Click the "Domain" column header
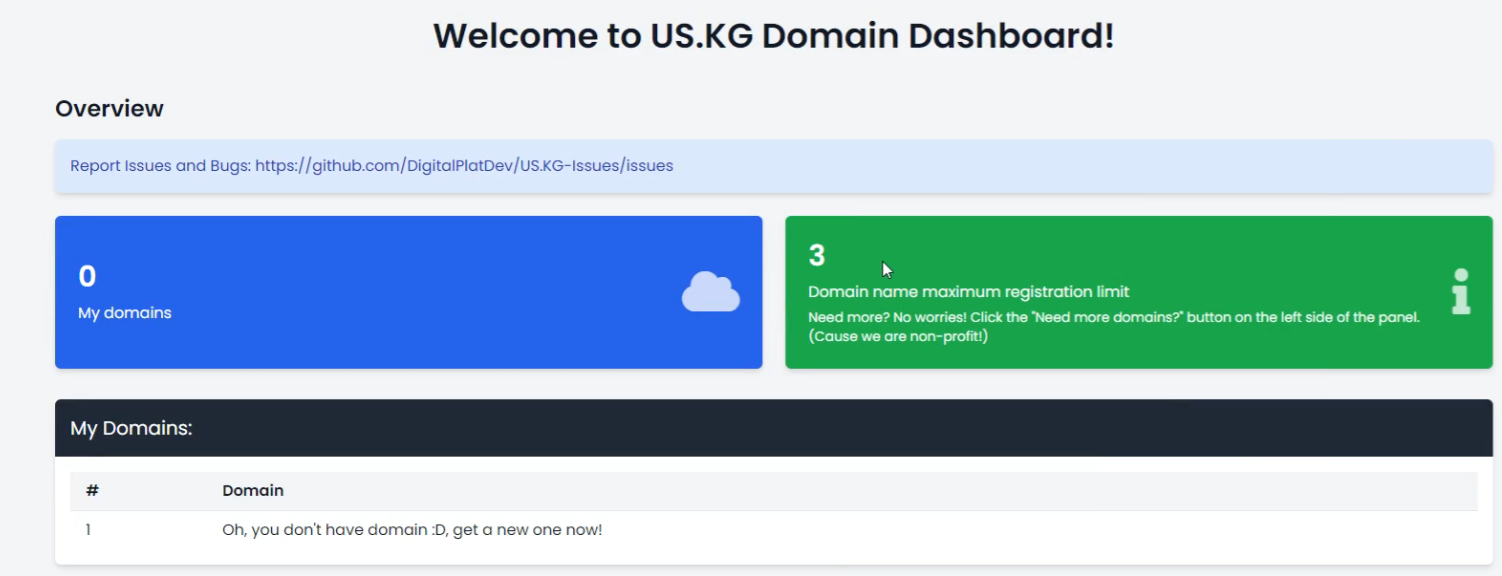 [252, 491]
